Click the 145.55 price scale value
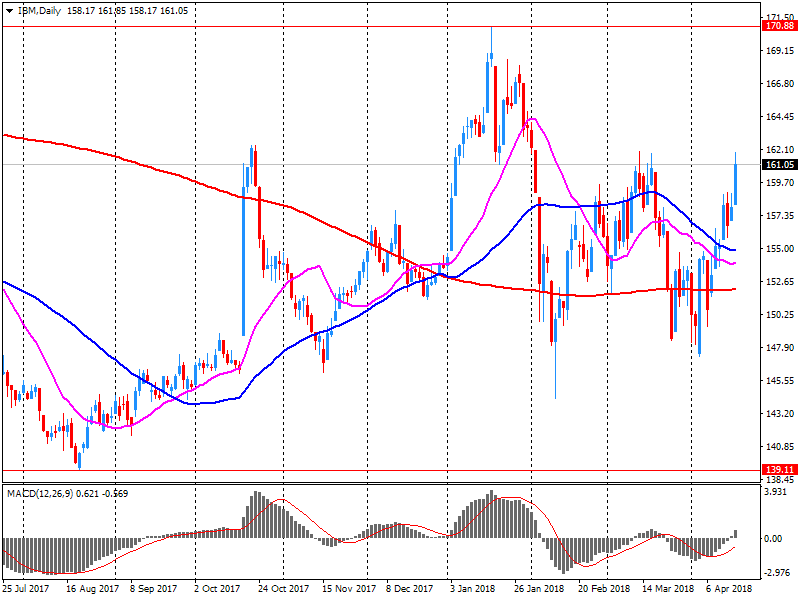 [780, 381]
